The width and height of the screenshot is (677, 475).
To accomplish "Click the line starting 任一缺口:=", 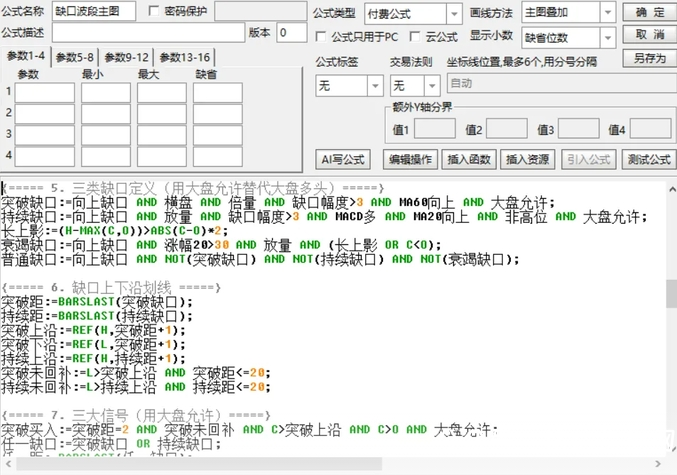I will tap(111, 444).
